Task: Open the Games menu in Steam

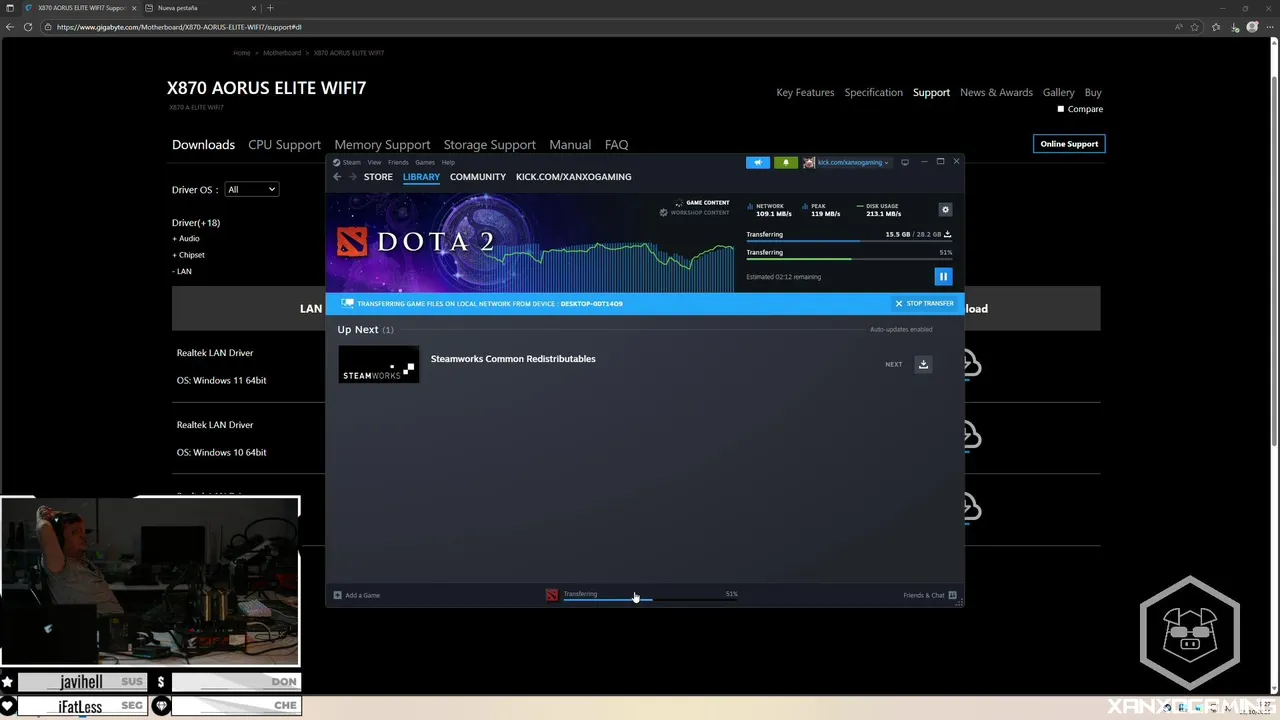Action: click(x=425, y=162)
